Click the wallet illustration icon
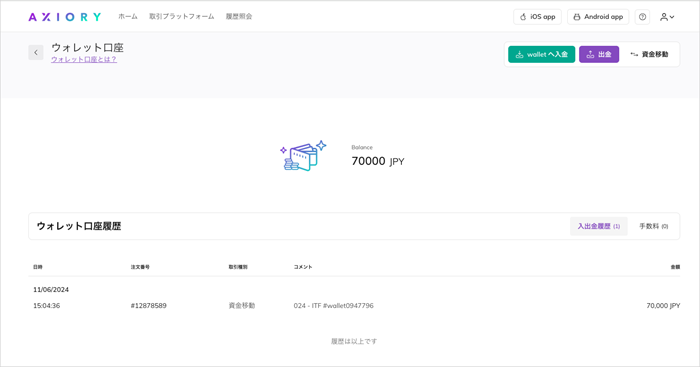Image resolution: width=700 pixels, height=367 pixels. click(x=303, y=155)
